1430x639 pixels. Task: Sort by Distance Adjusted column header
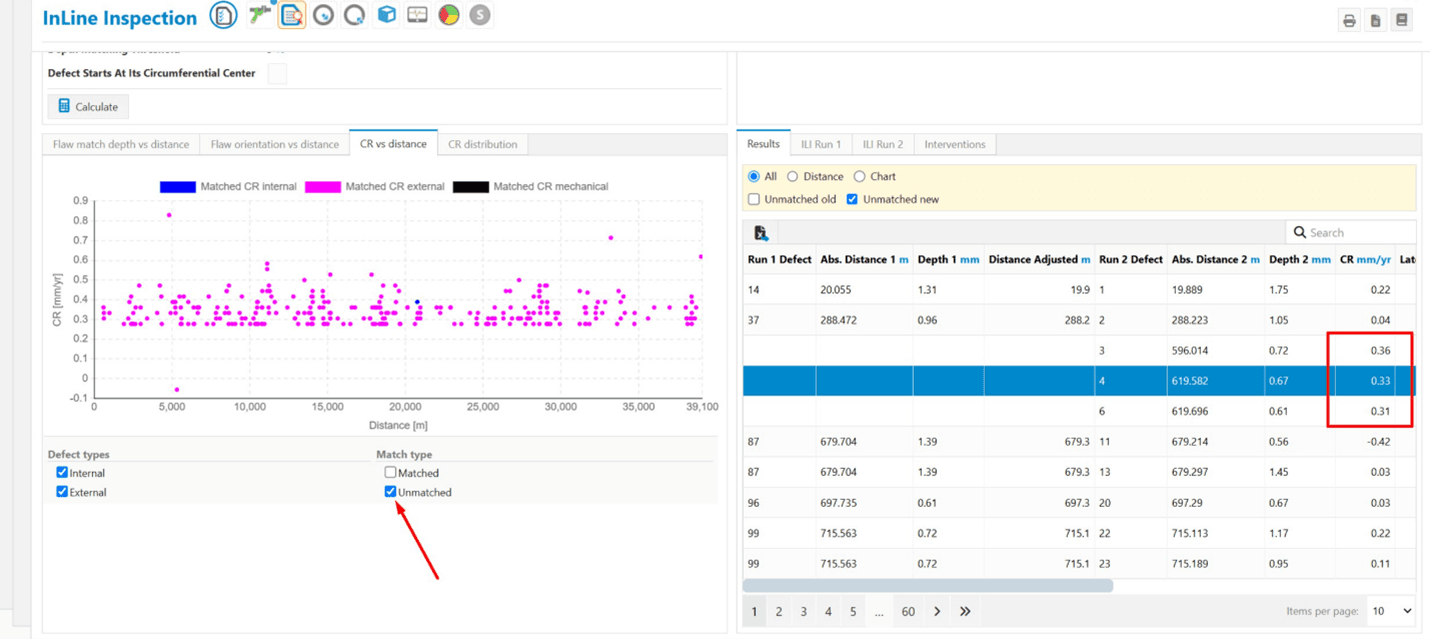tap(1039, 259)
